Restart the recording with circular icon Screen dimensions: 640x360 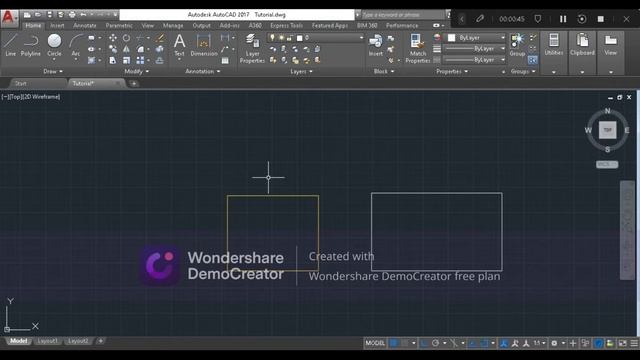tap(582, 19)
